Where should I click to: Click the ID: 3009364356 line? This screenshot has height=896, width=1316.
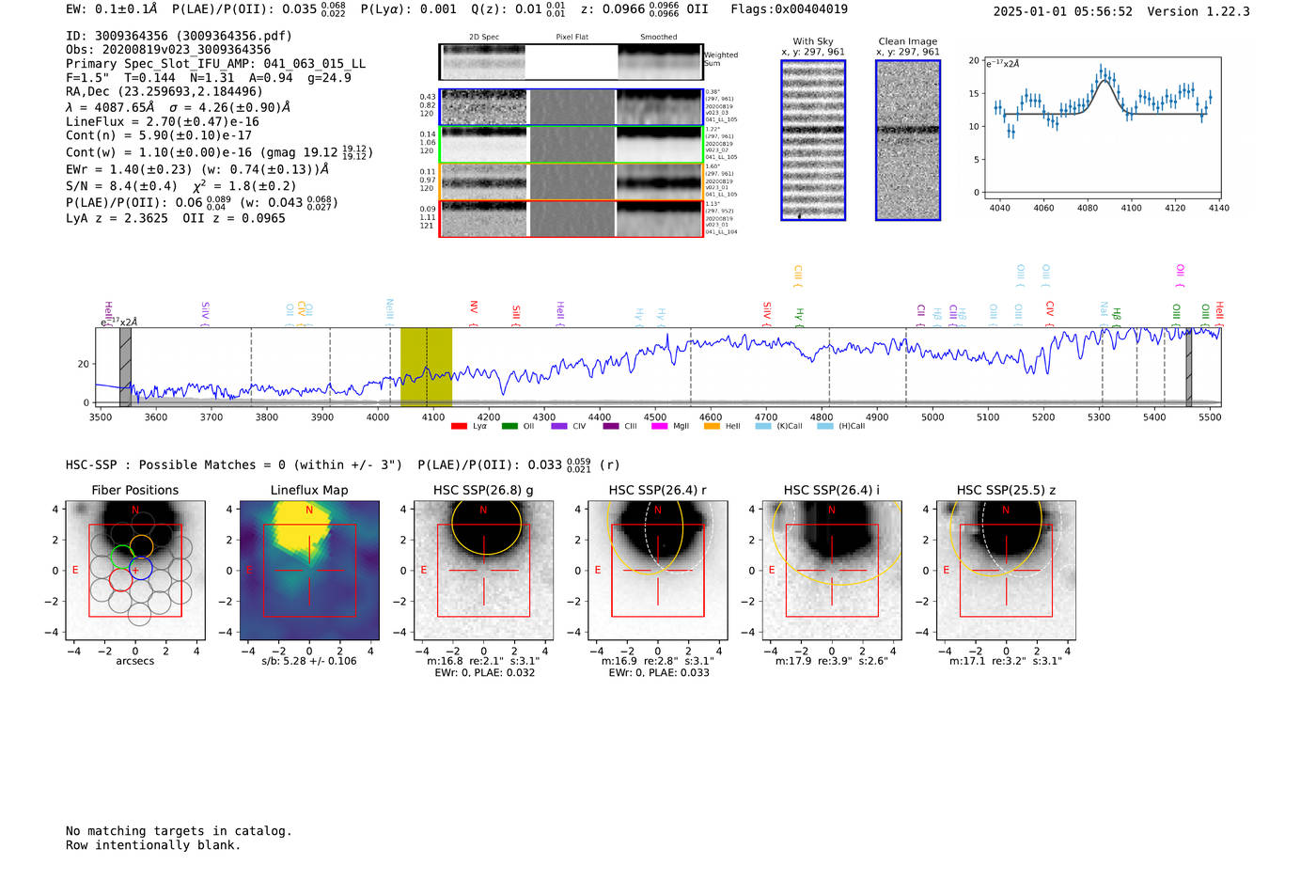(x=179, y=36)
